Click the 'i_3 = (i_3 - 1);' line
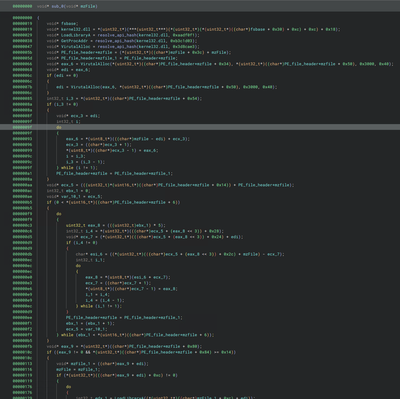The image size is (400, 399). tap(85, 162)
